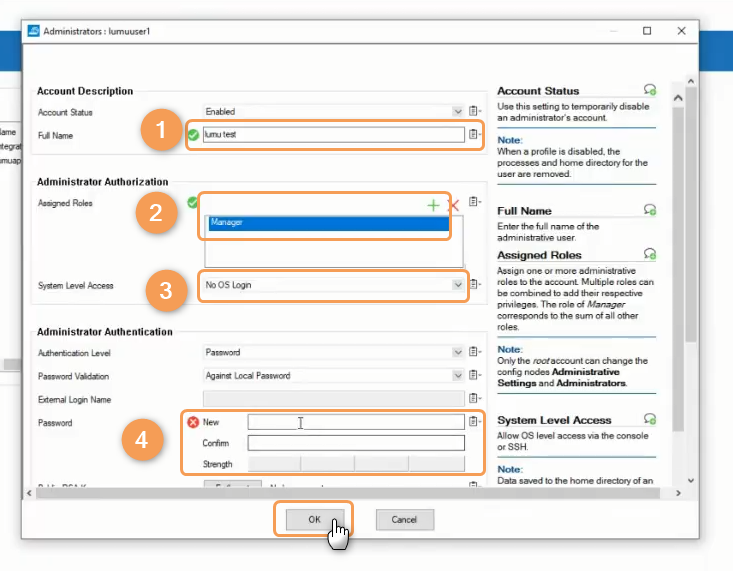The height and width of the screenshot is (571, 733).
Task: Select the Manager role in list
Action: (327, 223)
